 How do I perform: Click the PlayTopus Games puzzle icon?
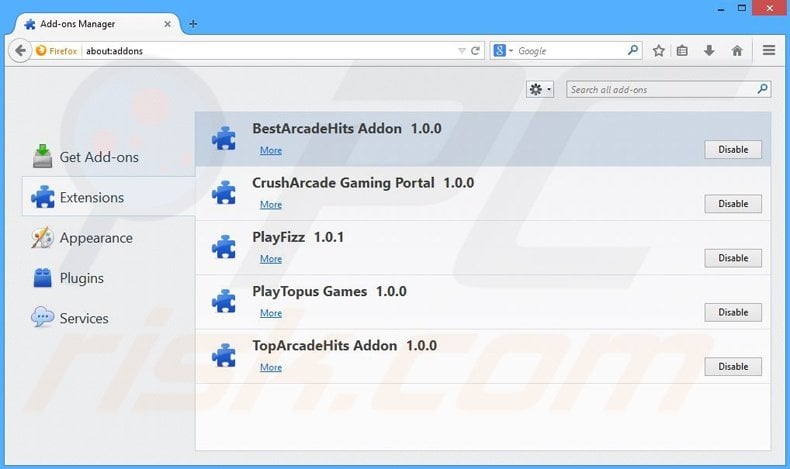[x=224, y=301]
